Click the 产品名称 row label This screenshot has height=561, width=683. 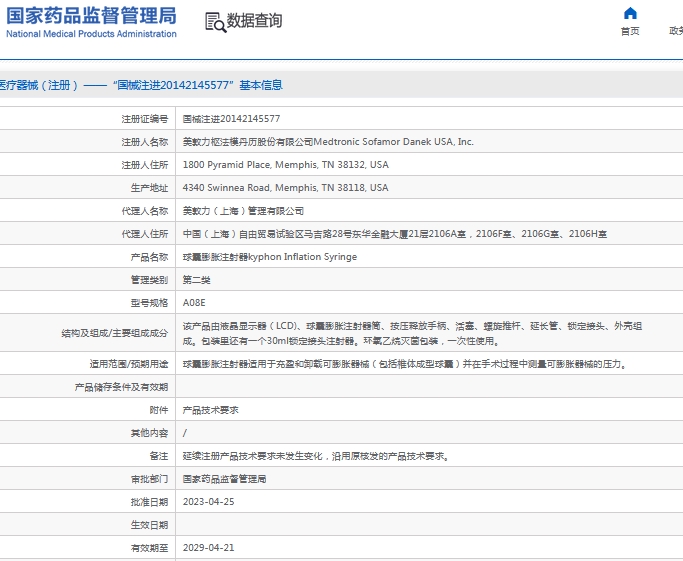pyautogui.click(x=149, y=257)
